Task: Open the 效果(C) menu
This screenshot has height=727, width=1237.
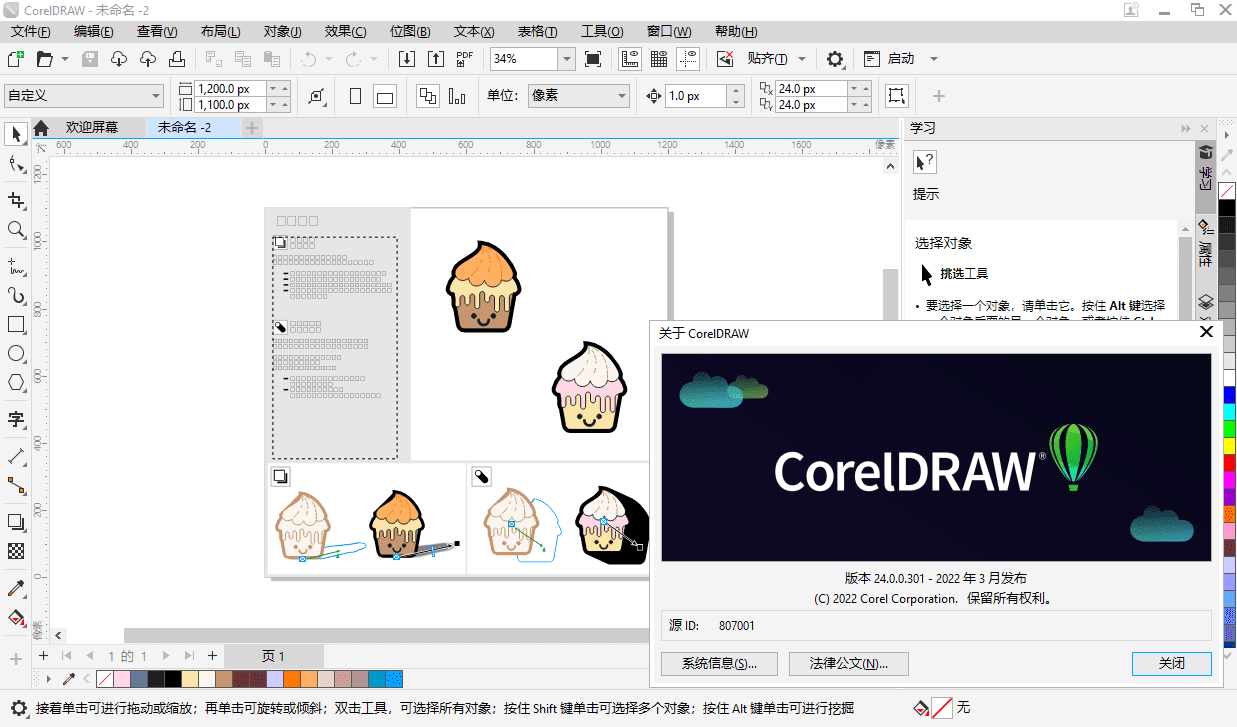Action: point(345,32)
